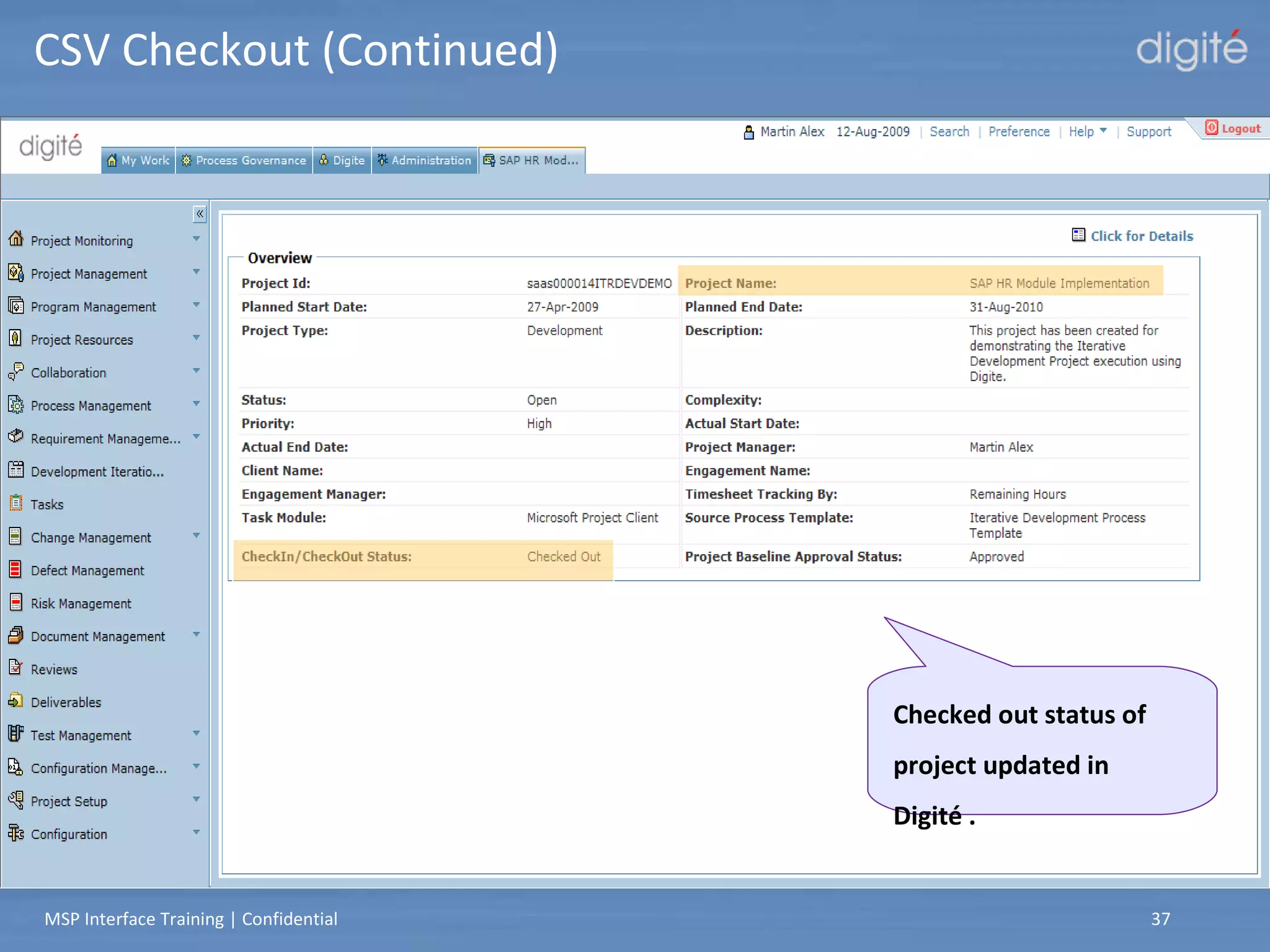The width and height of the screenshot is (1270, 952).
Task: Click the Reviews sidebar icon
Action: [x=16, y=668]
